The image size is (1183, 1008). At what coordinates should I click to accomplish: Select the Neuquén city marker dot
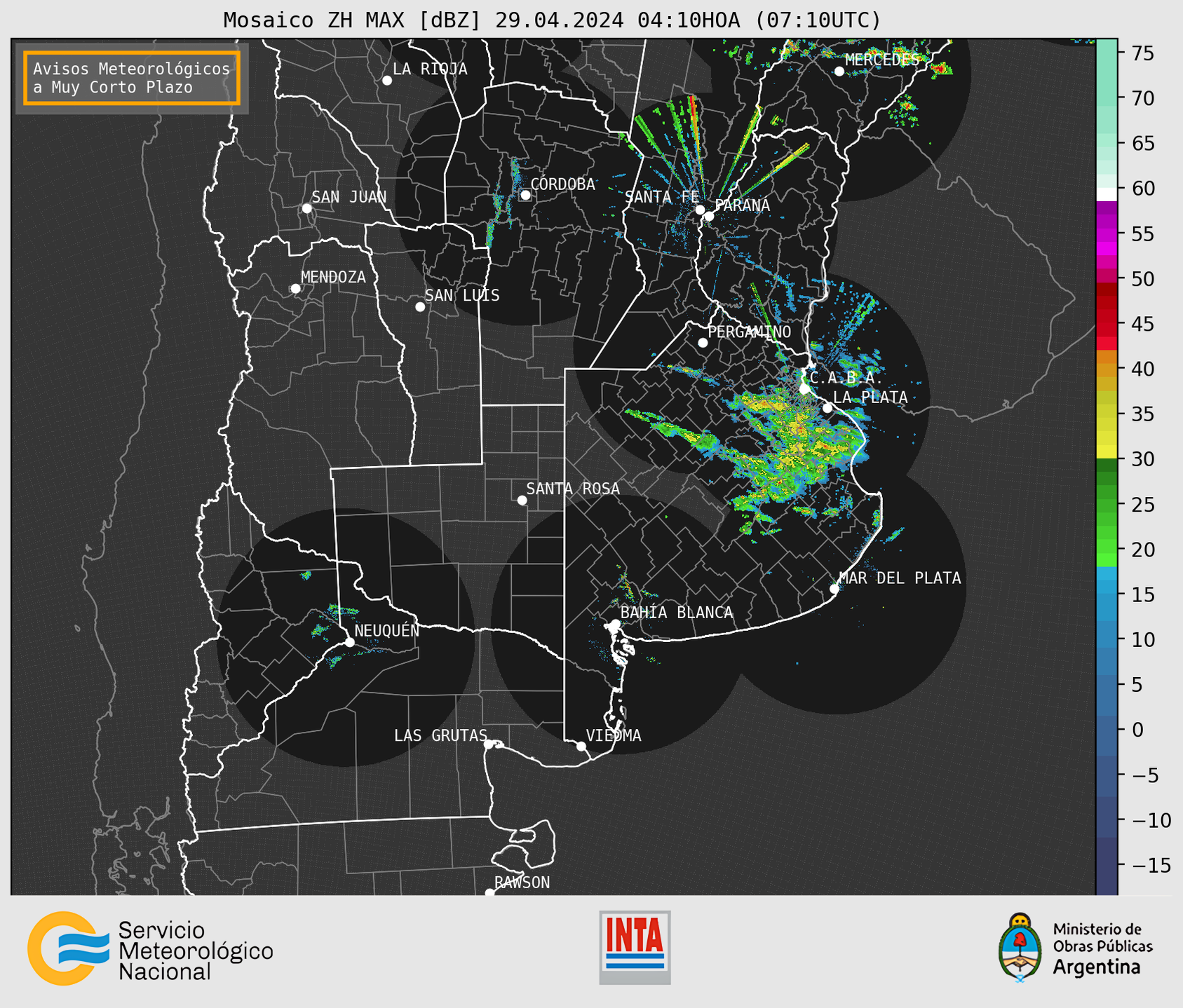click(349, 642)
